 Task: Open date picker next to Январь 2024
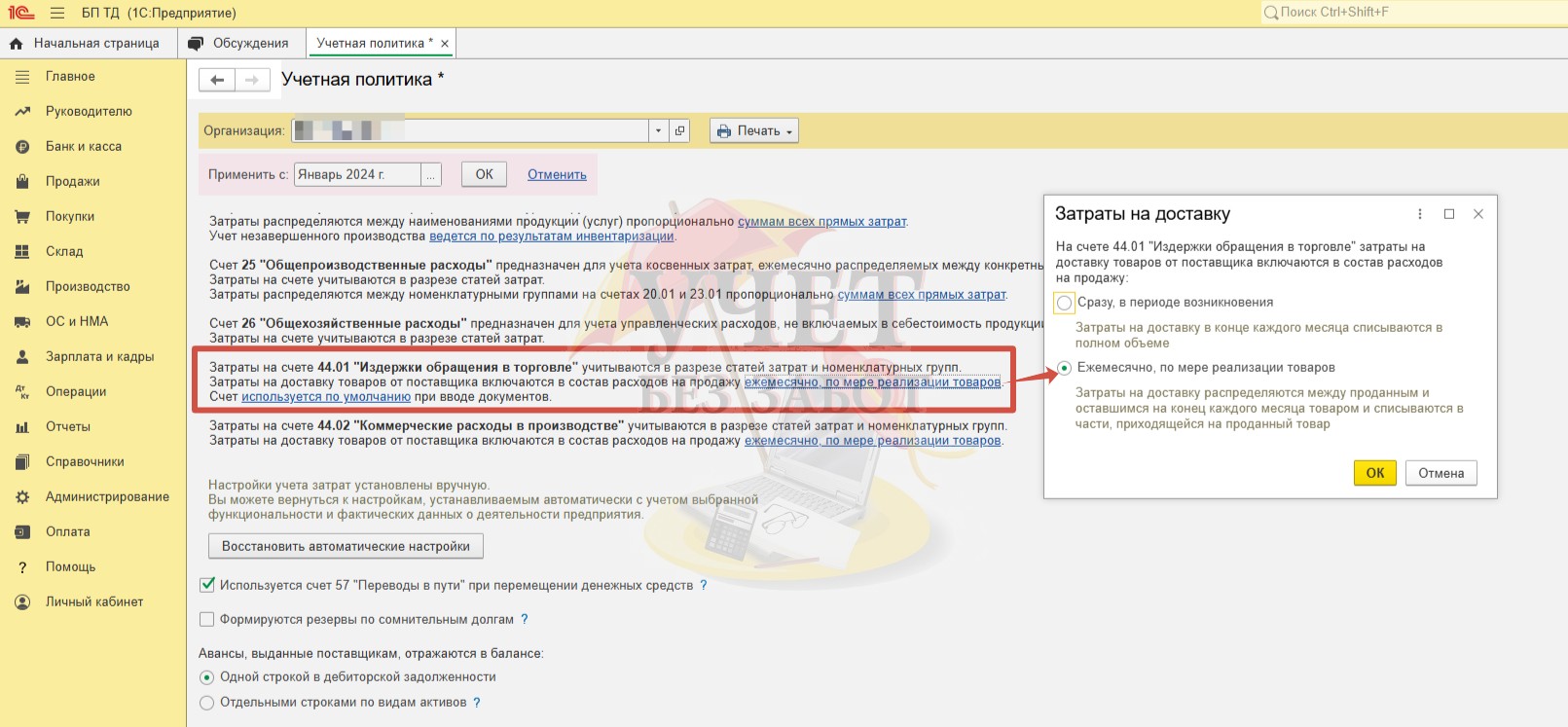pyautogui.click(x=431, y=174)
